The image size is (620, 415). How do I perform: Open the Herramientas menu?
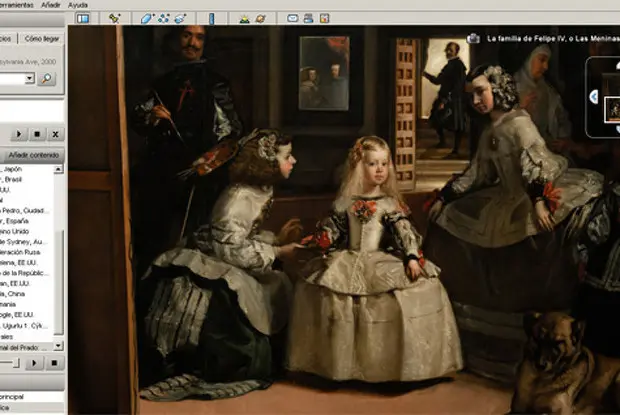17,5
